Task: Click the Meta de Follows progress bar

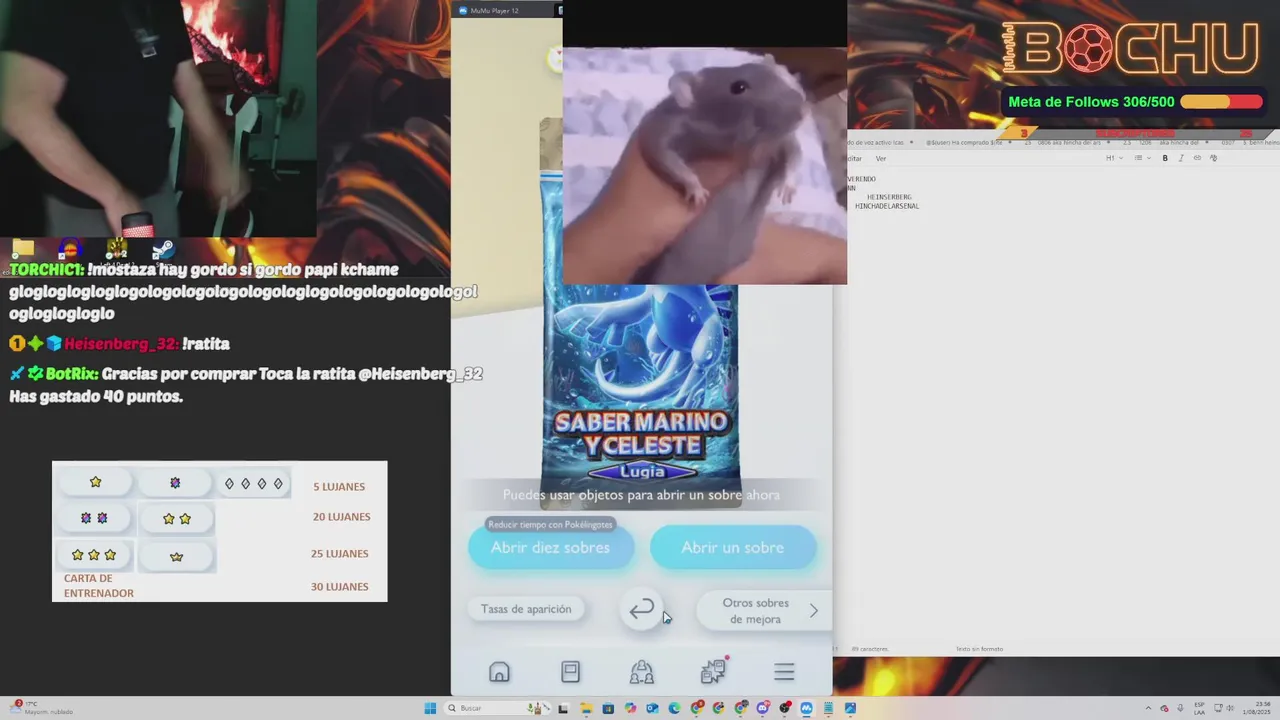Action: tap(1221, 102)
